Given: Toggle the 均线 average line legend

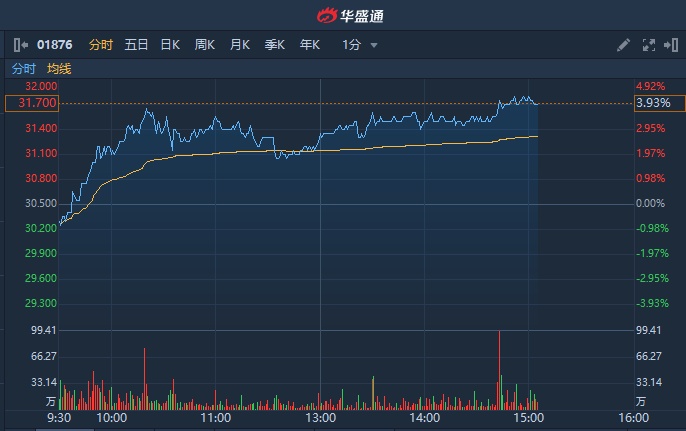Looking at the screenshot, I should (x=59, y=69).
